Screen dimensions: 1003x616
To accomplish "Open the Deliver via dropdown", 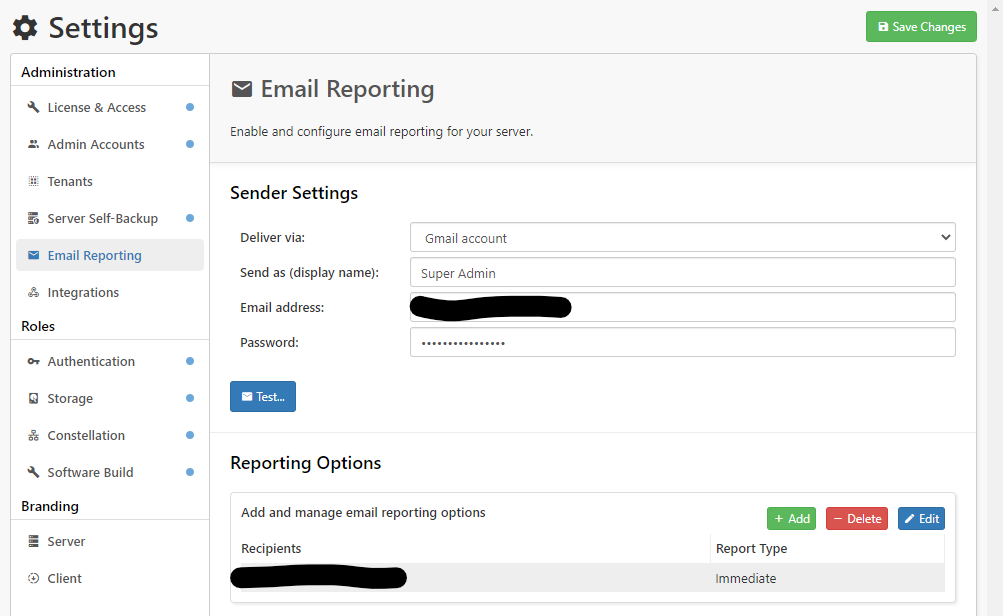I will click(x=682, y=238).
